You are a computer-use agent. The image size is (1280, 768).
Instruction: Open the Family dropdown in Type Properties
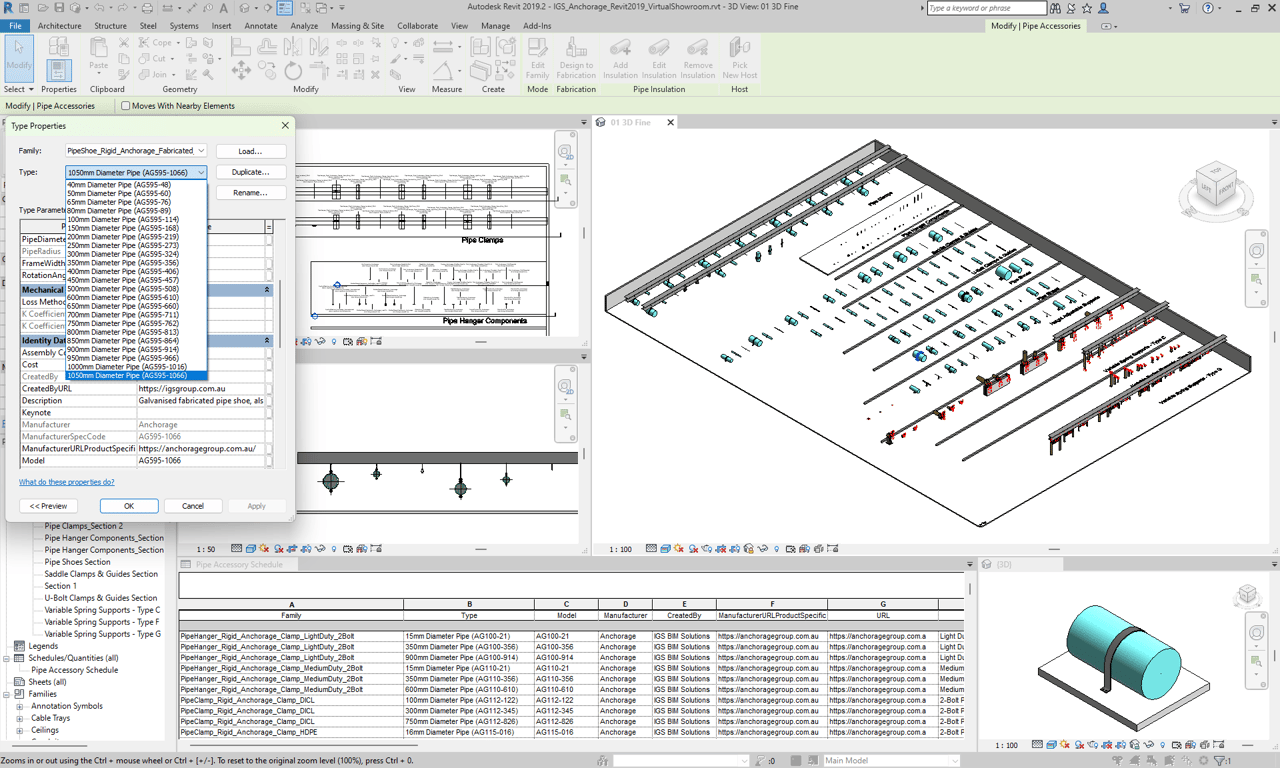(201, 151)
